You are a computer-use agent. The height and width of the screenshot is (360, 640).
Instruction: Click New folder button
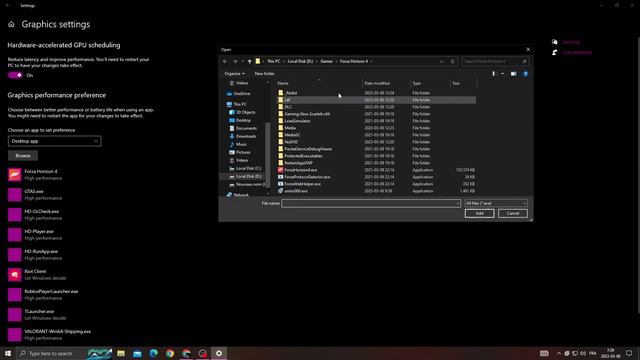(x=264, y=74)
